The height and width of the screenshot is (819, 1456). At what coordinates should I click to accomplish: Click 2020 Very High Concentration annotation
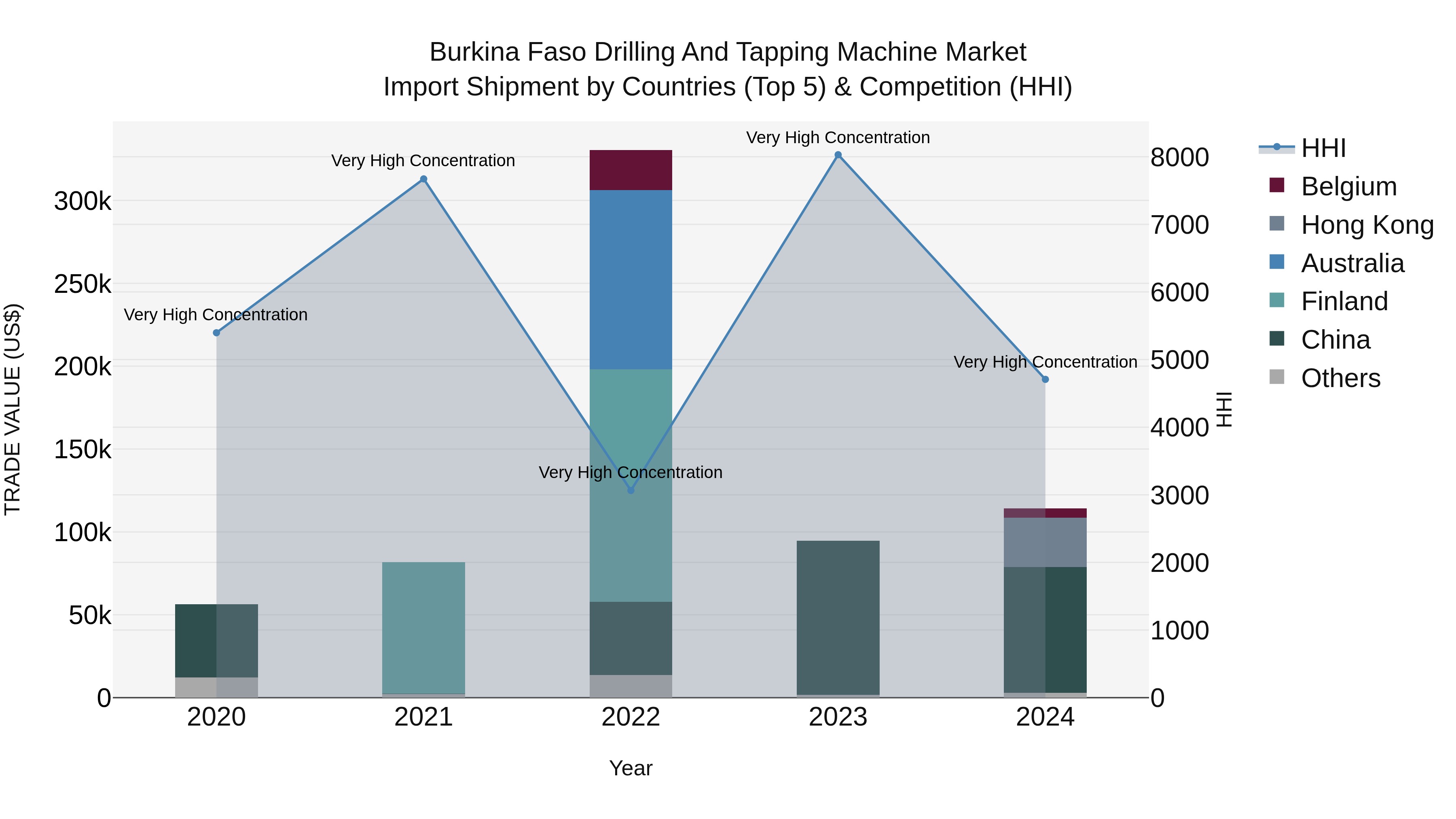click(x=216, y=315)
